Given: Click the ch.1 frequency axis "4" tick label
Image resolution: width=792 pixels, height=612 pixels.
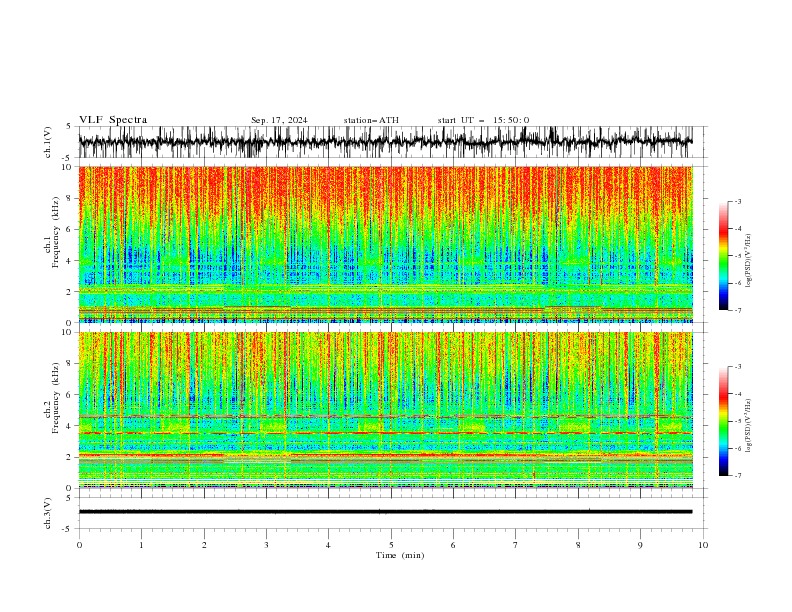Looking at the screenshot, I should tap(71, 261).
